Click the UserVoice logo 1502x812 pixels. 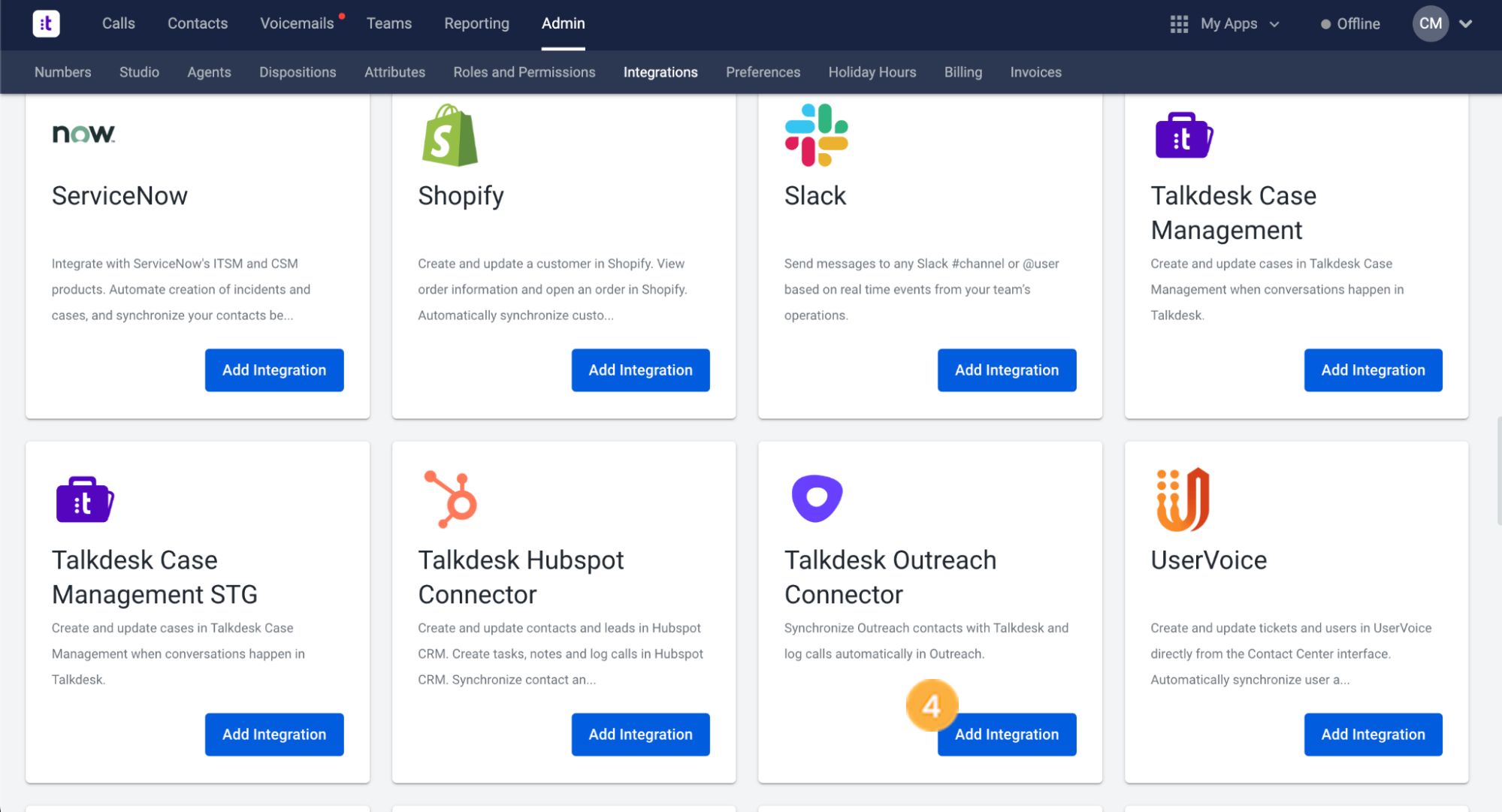pyautogui.click(x=1181, y=498)
